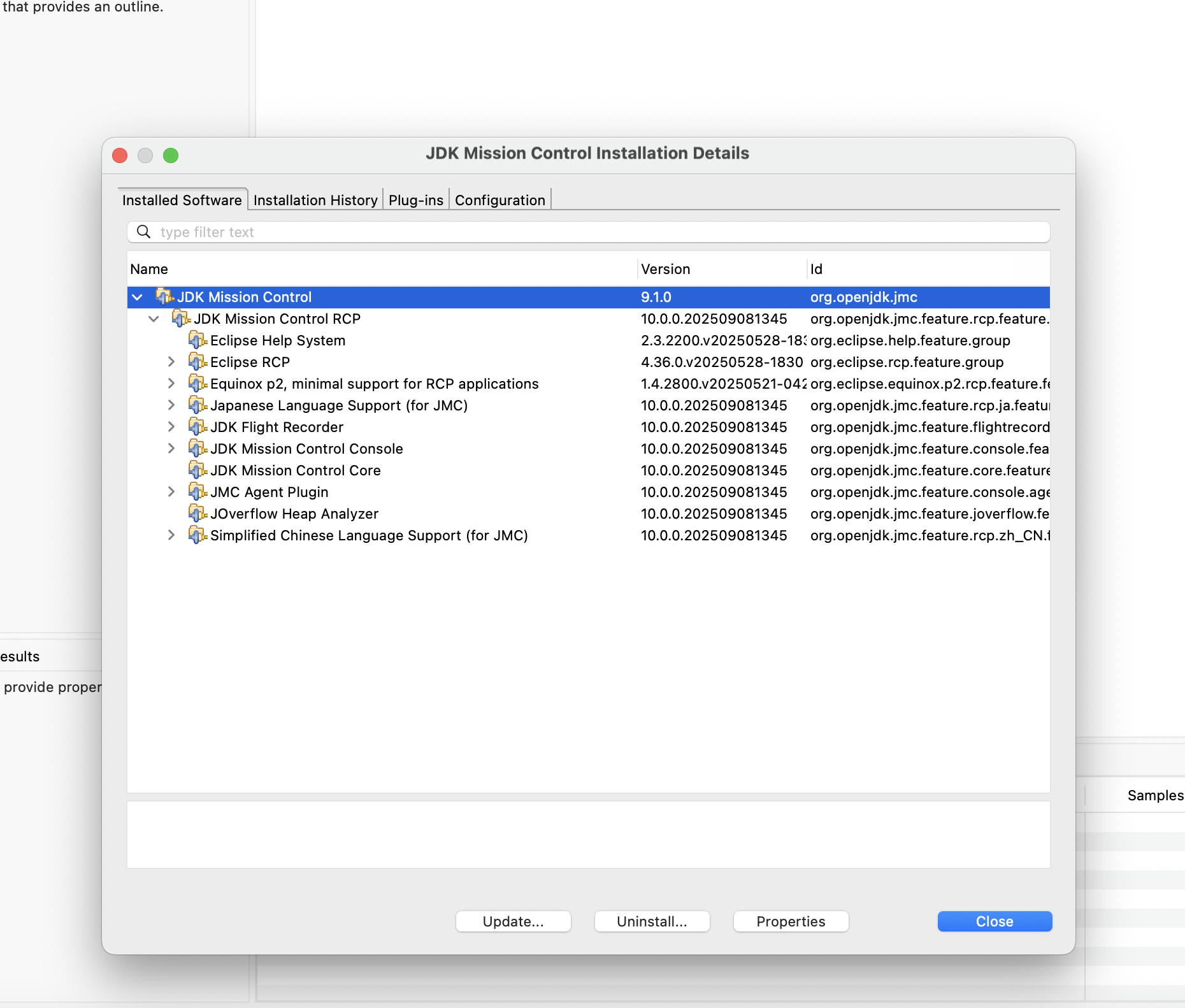Screen dimensions: 1185x1008
Task: Expand the Simplified Chinese Language Support node
Action: (171, 535)
